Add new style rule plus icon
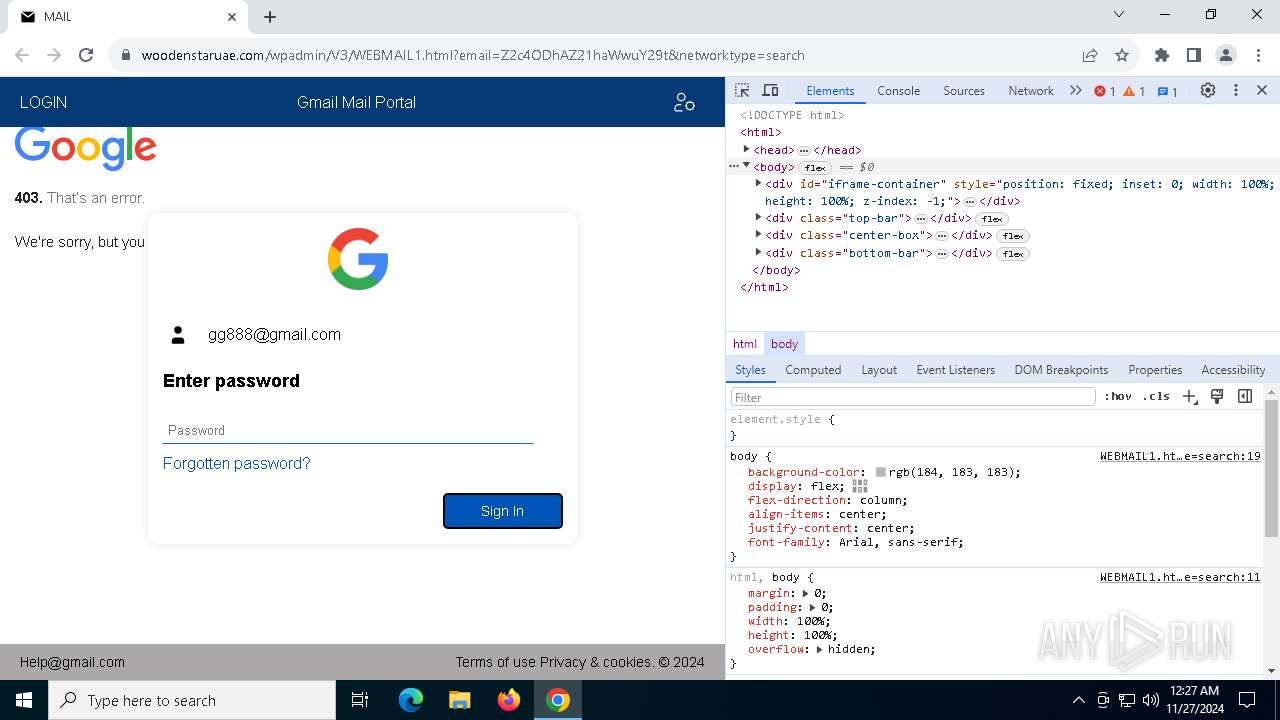The image size is (1280, 720). click(x=1189, y=396)
